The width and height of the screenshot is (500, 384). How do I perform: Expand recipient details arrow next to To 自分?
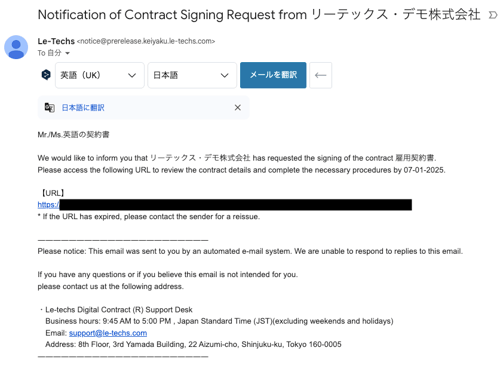coord(67,53)
